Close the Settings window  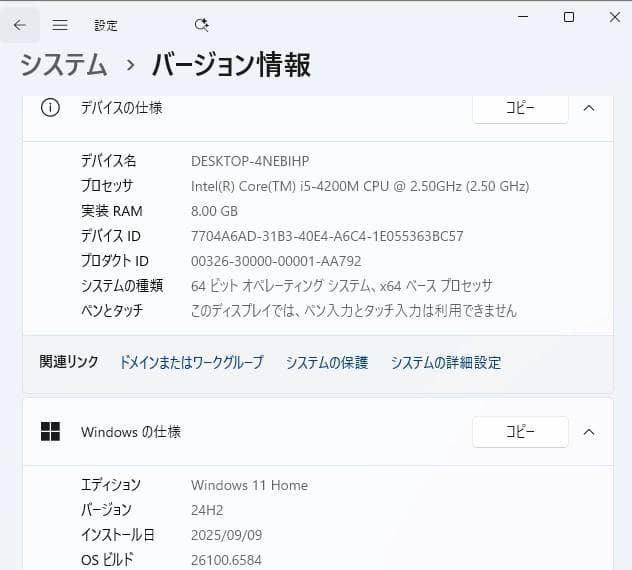614,17
